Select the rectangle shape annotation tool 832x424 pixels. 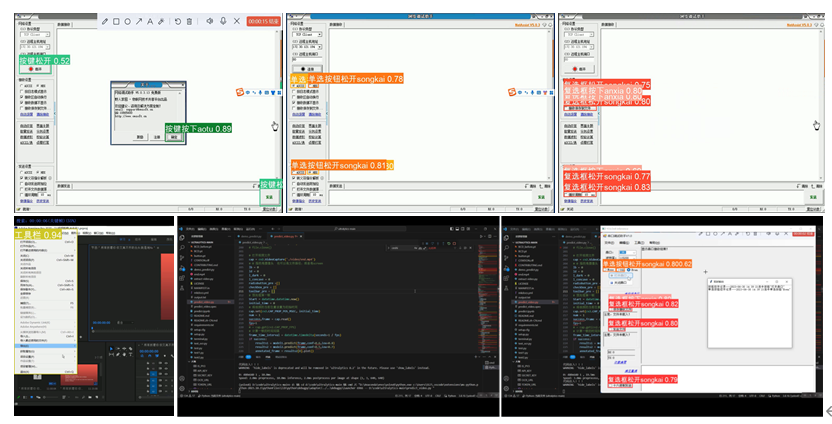(117, 21)
